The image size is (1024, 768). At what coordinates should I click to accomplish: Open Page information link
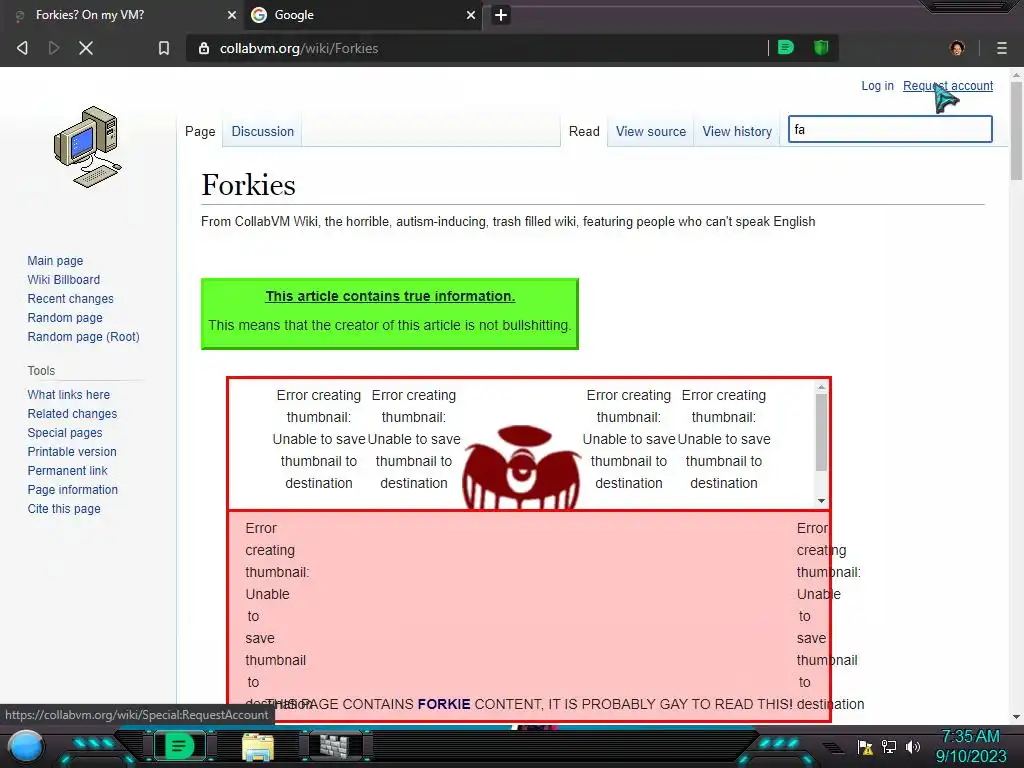click(x=72, y=489)
